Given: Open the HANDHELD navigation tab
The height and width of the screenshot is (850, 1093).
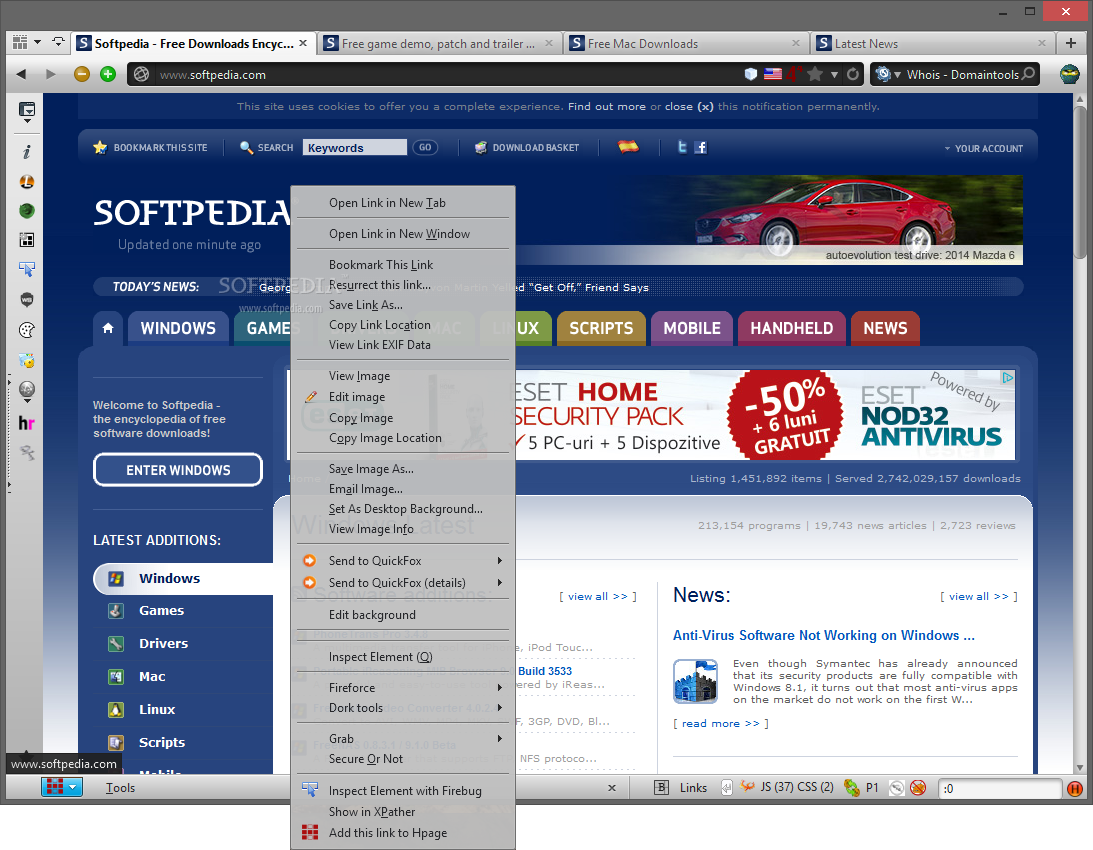Looking at the screenshot, I should pos(791,328).
